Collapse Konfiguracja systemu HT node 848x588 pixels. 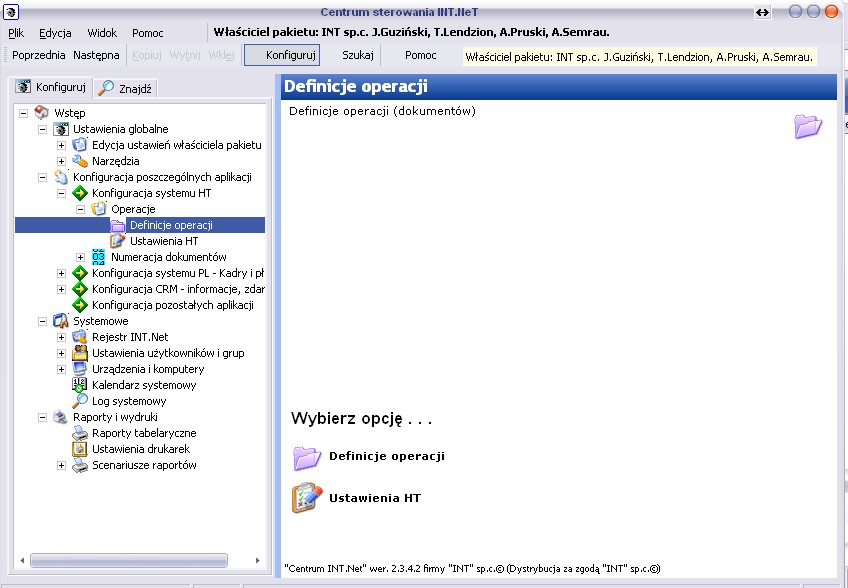(61, 193)
